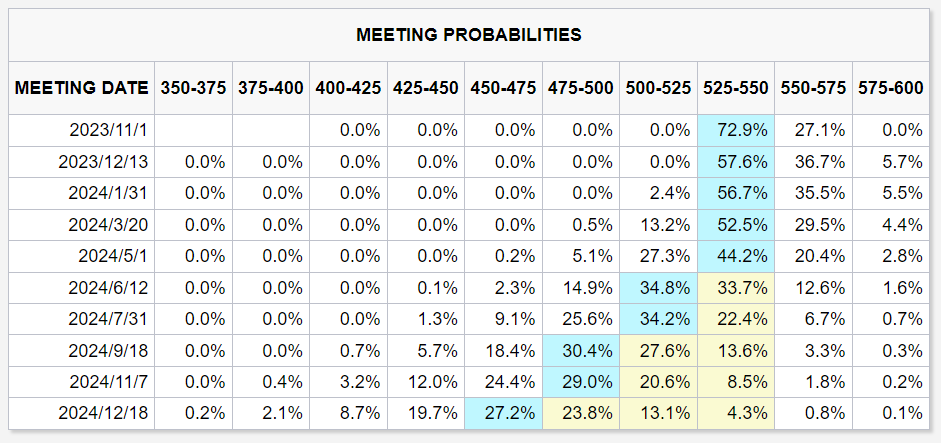Click the highlighted 72.9% probability cell

click(x=735, y=130)
